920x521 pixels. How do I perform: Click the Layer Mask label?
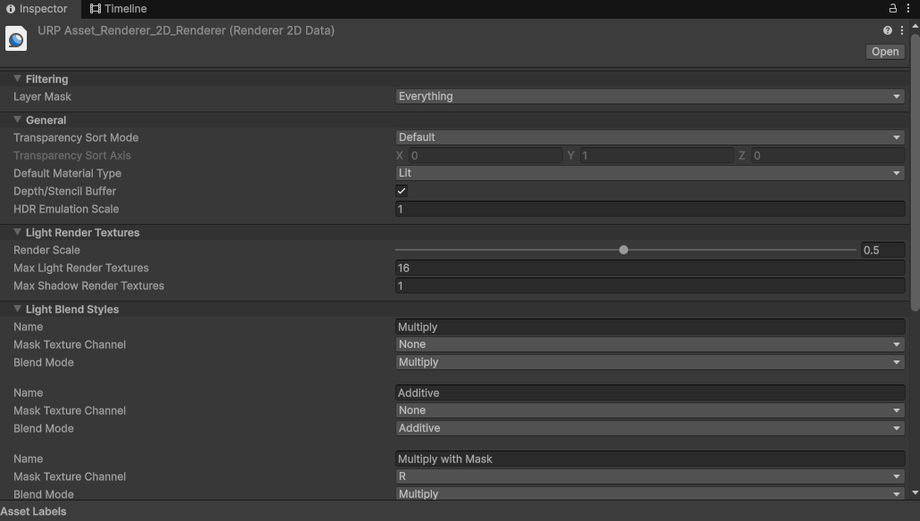point(42,97)
